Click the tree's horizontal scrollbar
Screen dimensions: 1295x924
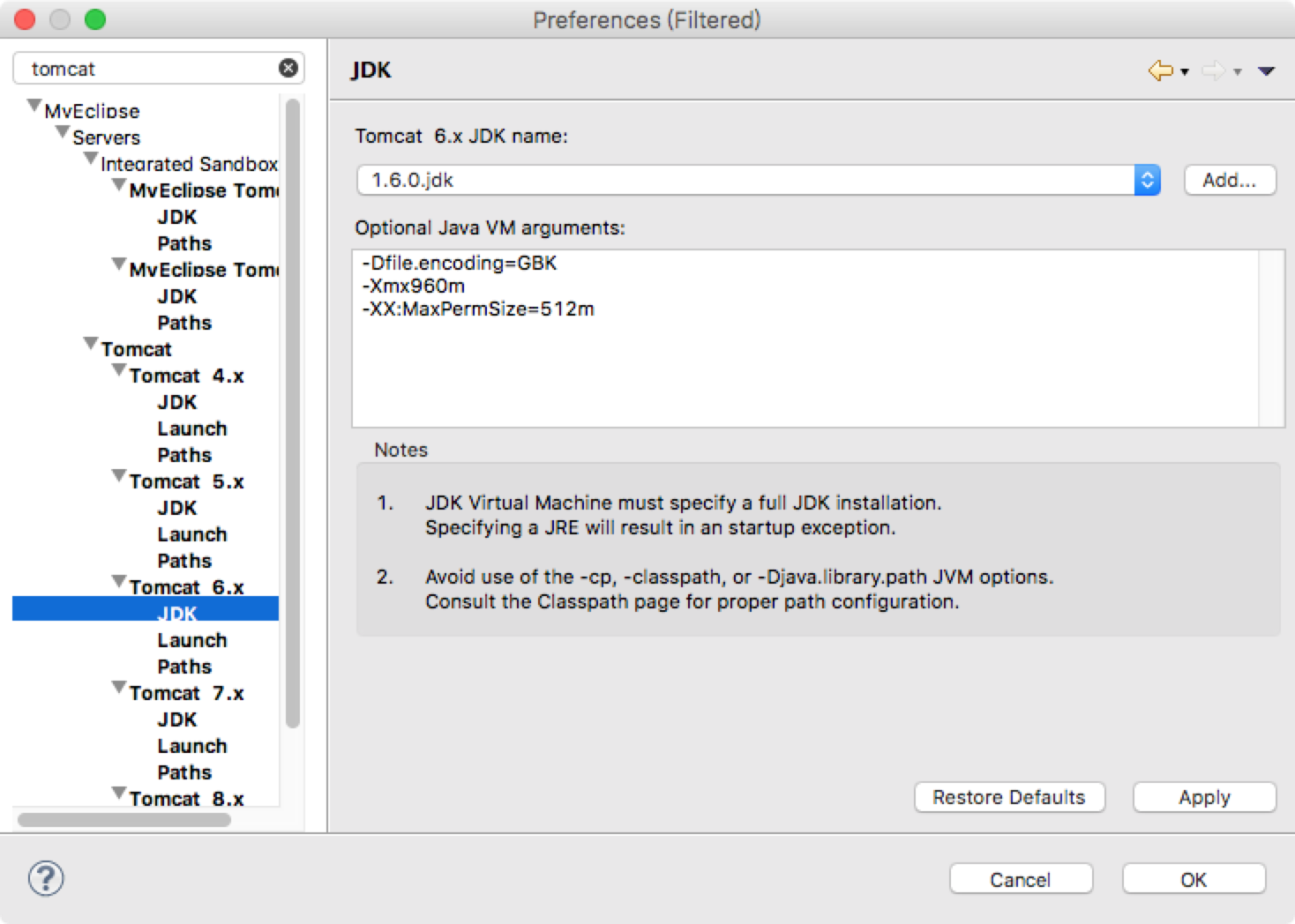(124, 820)
